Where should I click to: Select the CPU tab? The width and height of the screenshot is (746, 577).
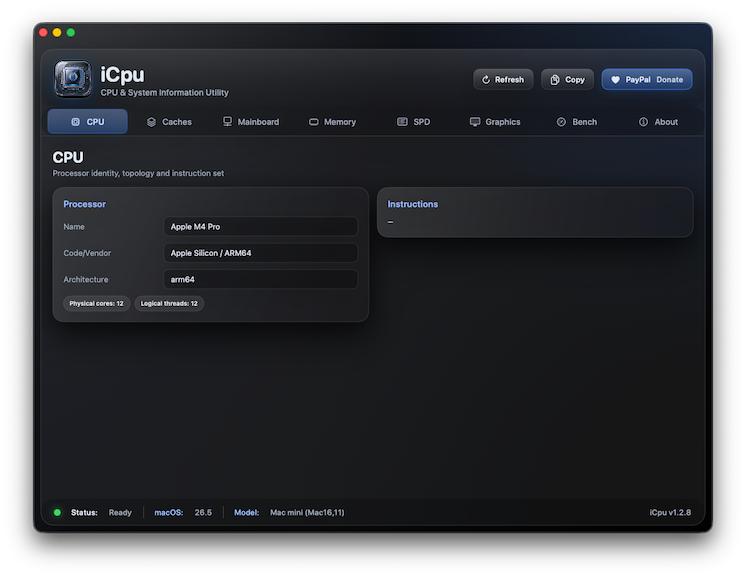88,122
